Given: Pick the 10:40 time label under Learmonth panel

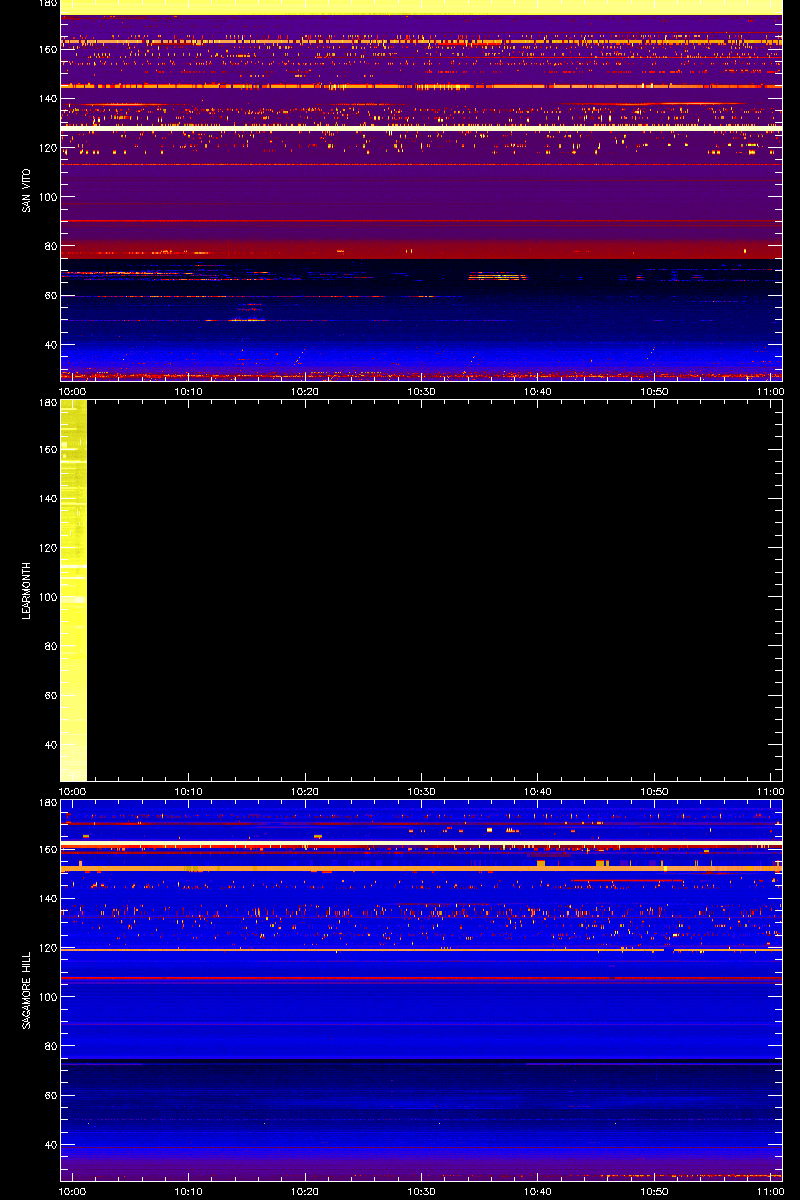Looking at the screenshot, I should pos(538,792).
